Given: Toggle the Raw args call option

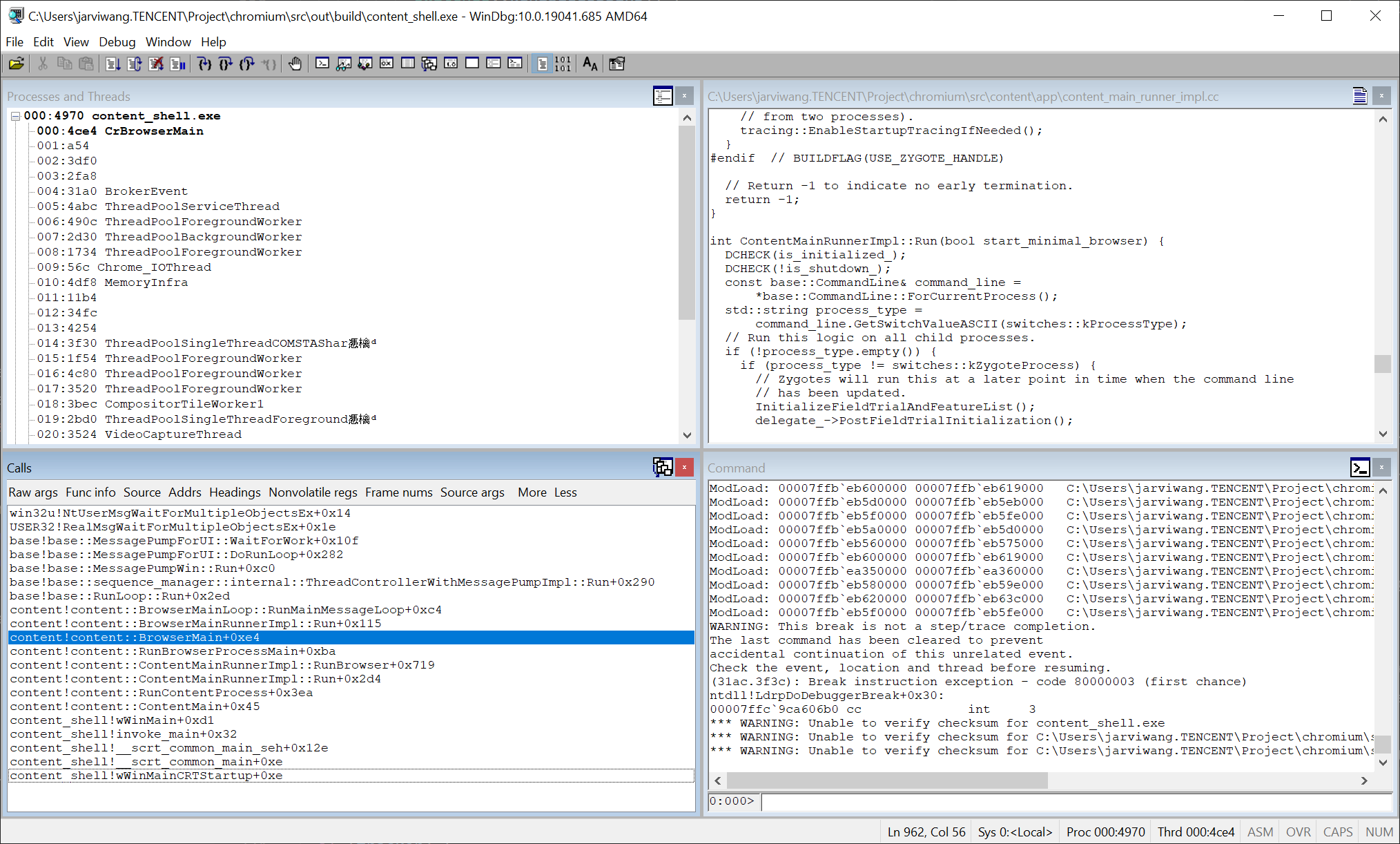Looking at the screenshot, I should [x=33, y=492].
